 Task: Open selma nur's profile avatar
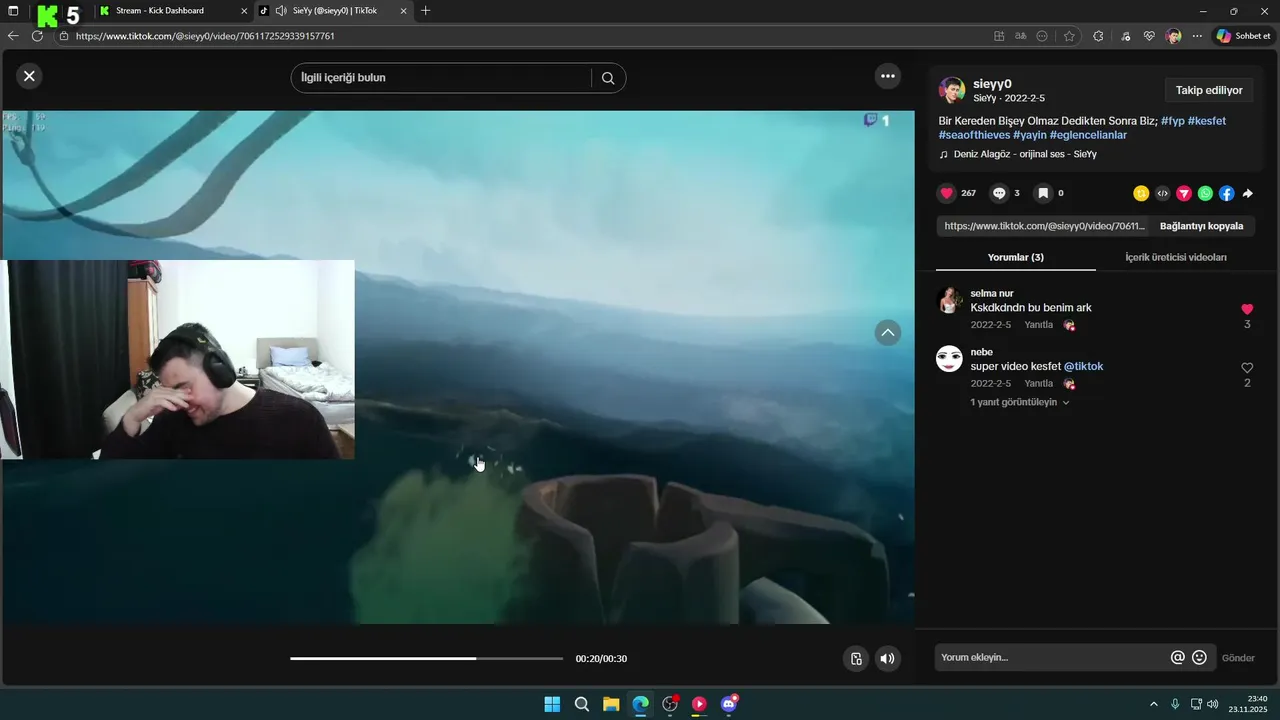click(949, 300)
